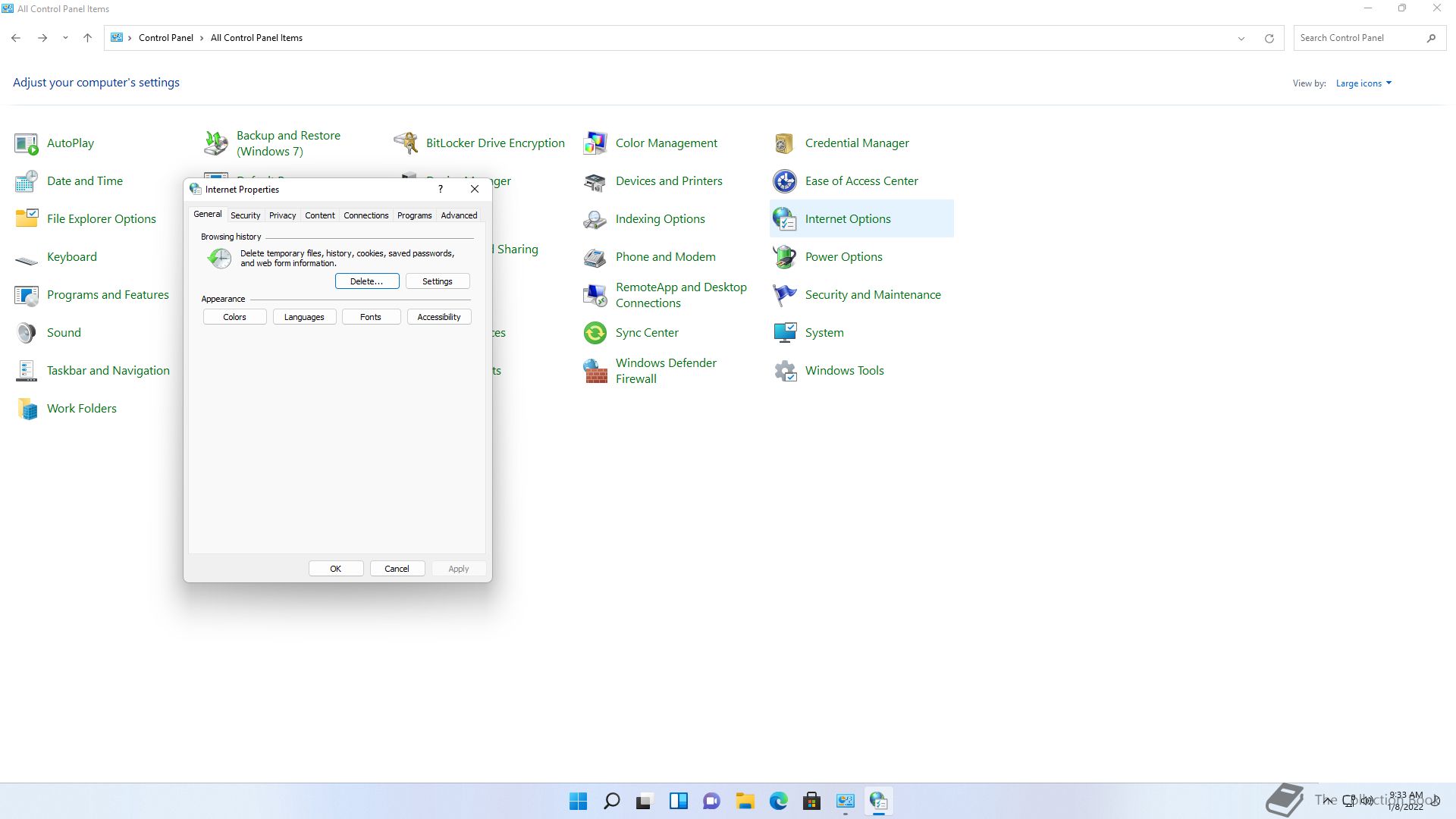
Task: Open taskbar Search magnifier
Action: tap(611, 801)
